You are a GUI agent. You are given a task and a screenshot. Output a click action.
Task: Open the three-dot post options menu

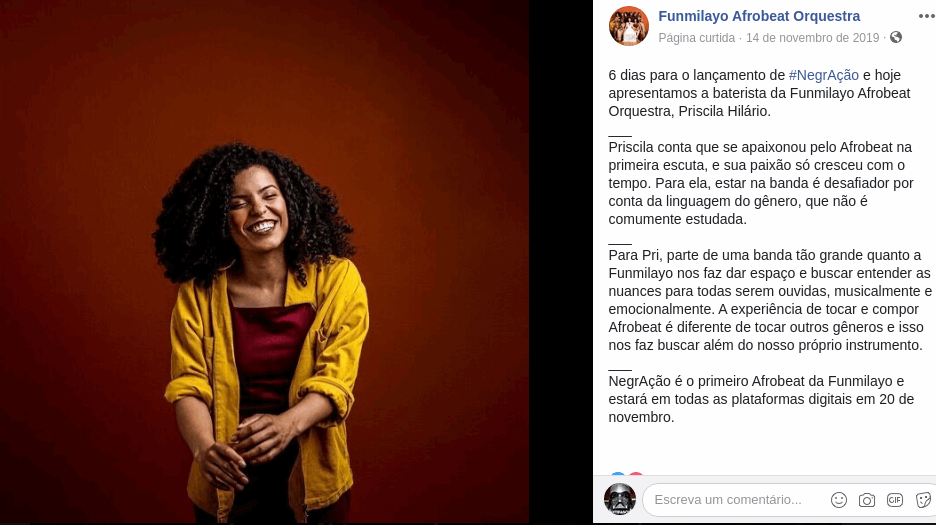926,16
